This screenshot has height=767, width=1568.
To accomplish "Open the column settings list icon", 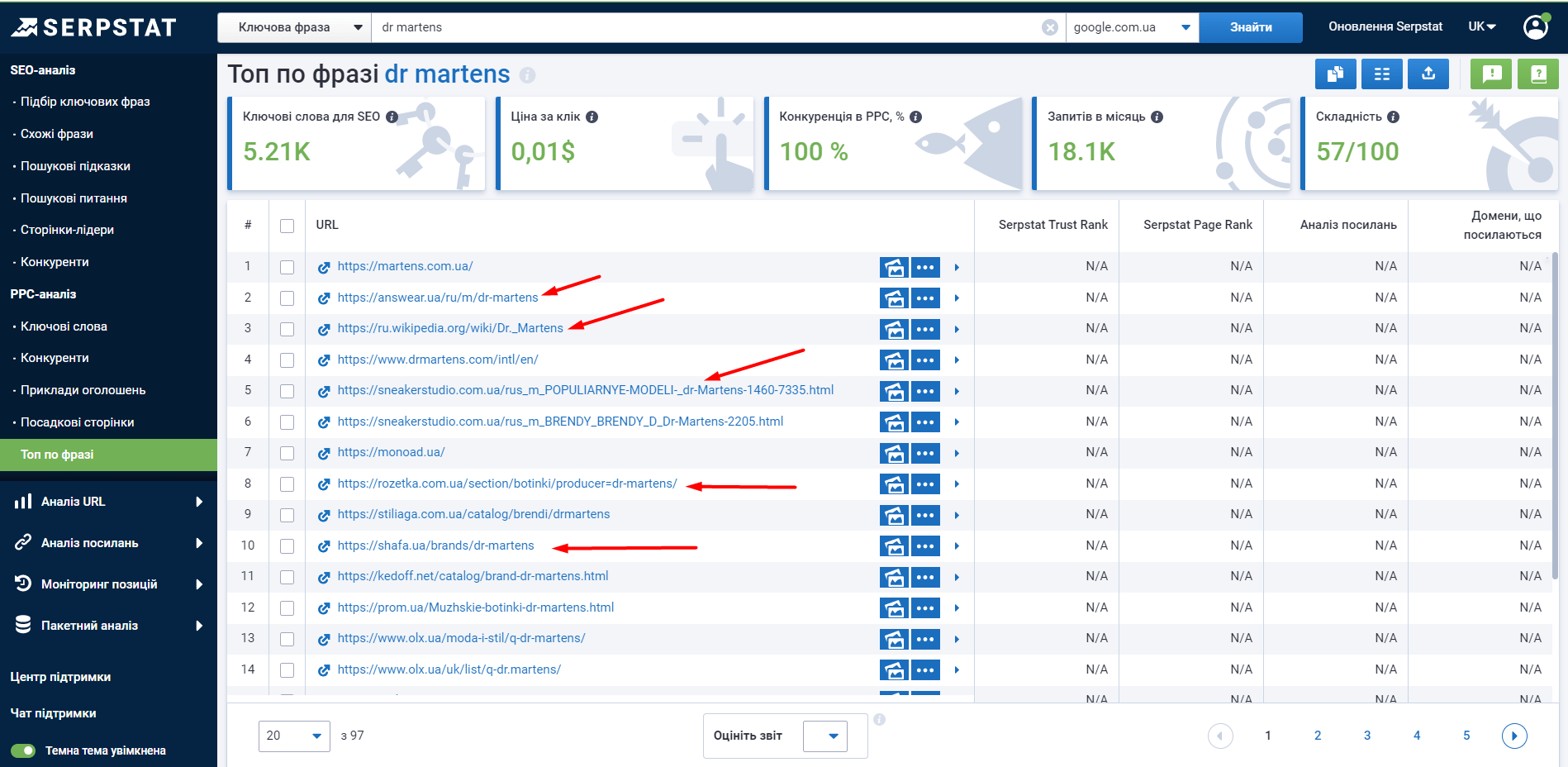I will coord(1381,74).
